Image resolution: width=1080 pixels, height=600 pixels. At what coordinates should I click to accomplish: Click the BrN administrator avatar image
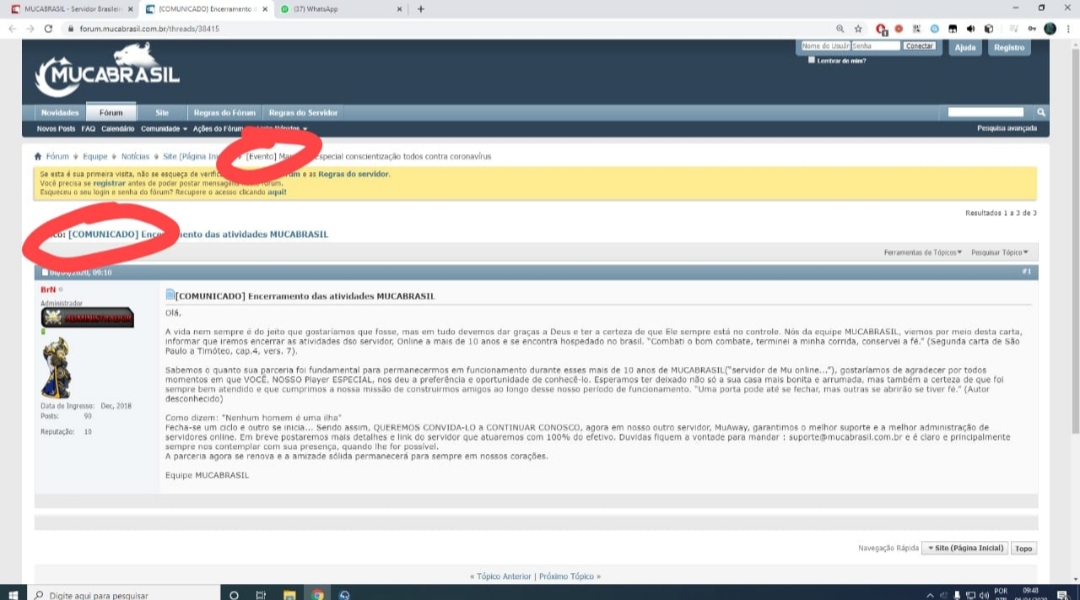pos(56,368)
